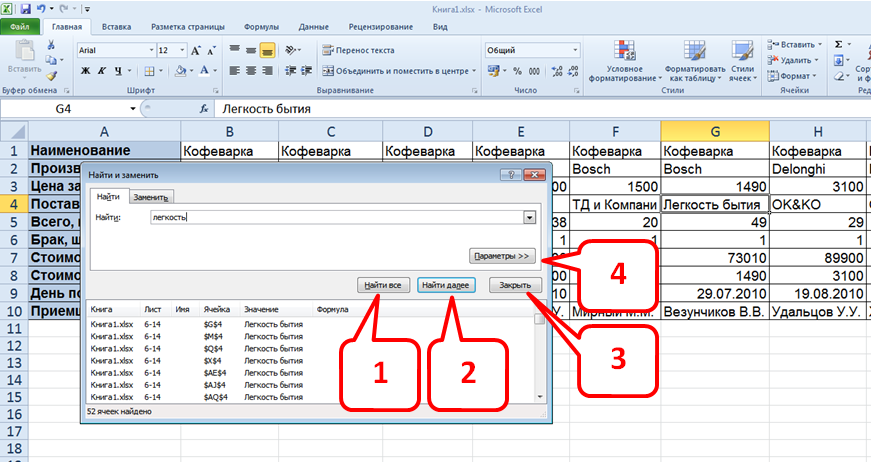Click the Bold (Ж) formatting icon
Screen dimensions: 873x462
point(86,70)
